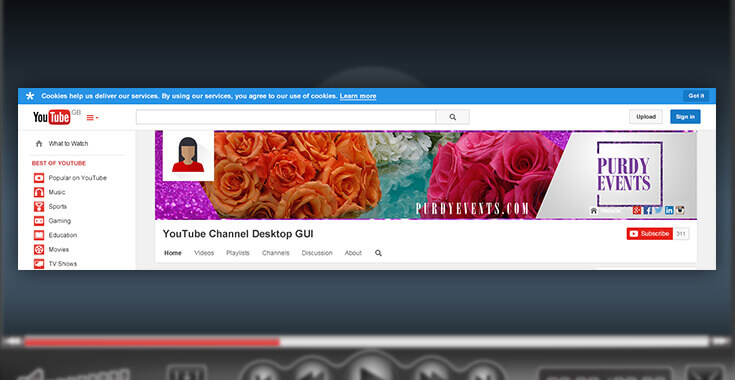Click the background player's play button
This screenshot has height=380, width=735.
click(x=371, y=367)
